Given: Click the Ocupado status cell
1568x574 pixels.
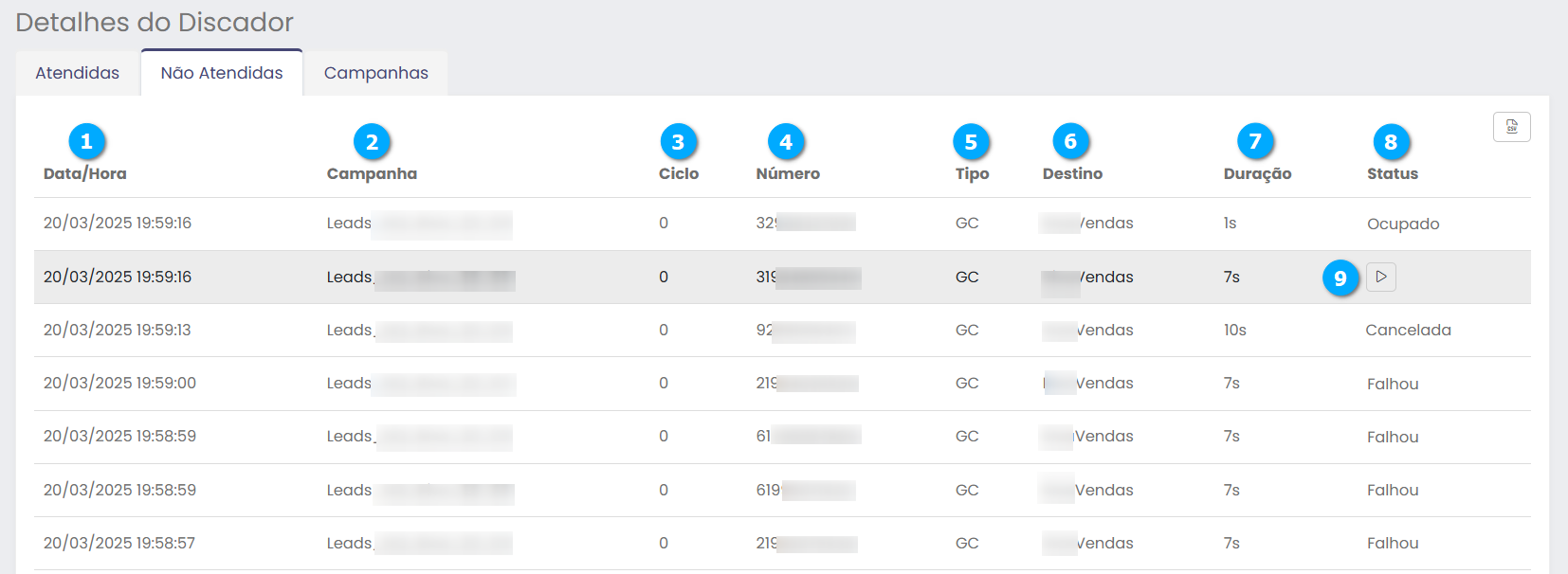Looking at the screenshot, I should tap(1403, 224).
